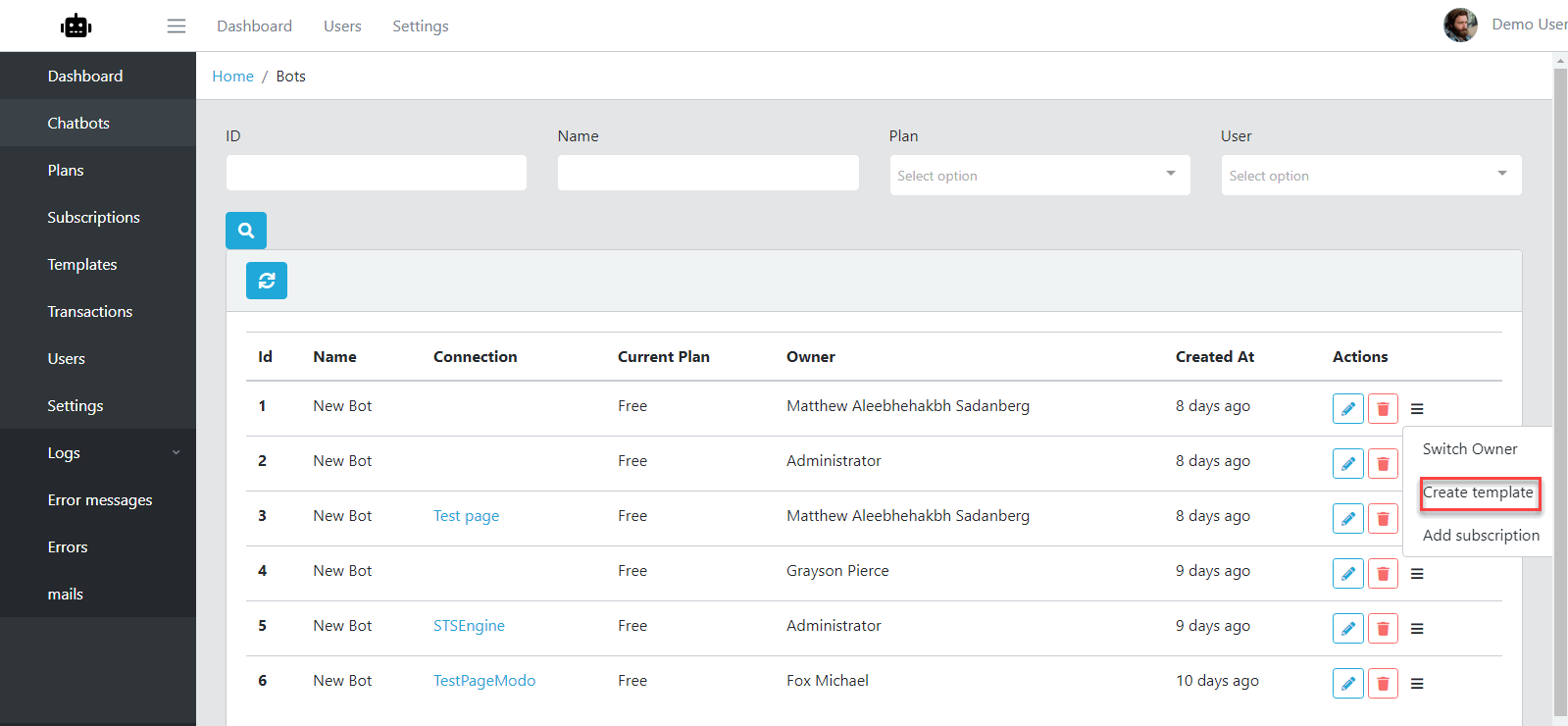Choose Create template menu entry

[x=1478, y=493]
